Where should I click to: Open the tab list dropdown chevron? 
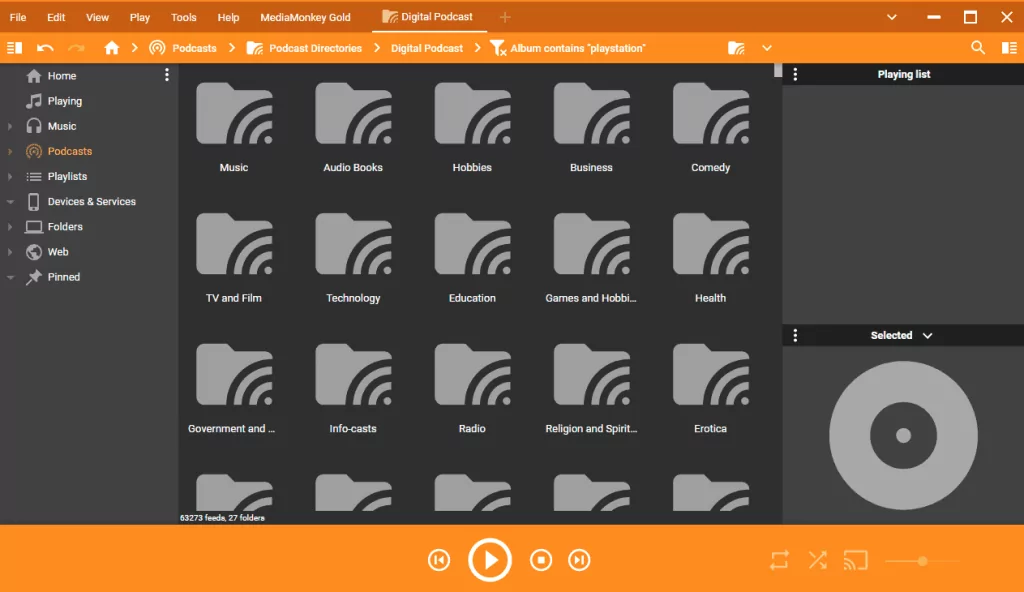click(891, 17)
